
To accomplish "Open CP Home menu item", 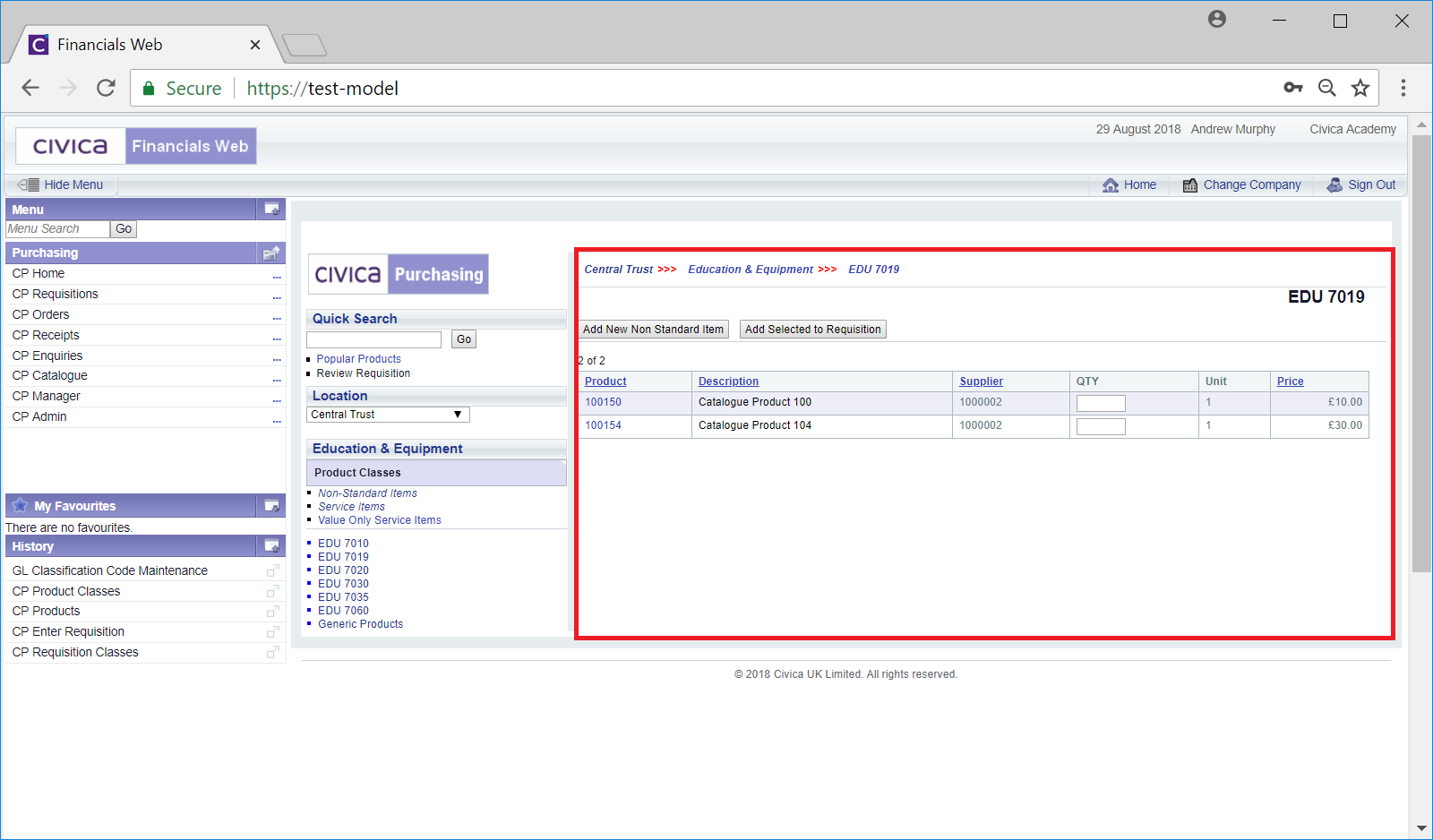I will (39, 273).
